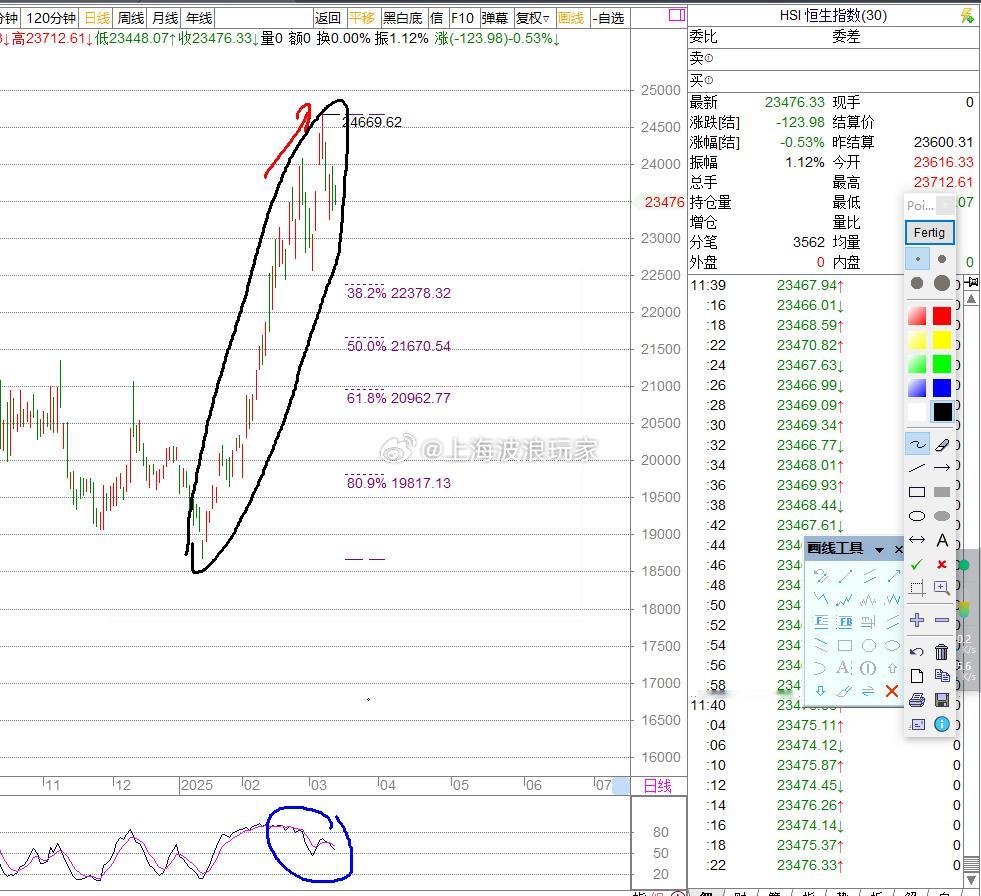Switch to 日线 daily timeframe tab

click(97, 18)
